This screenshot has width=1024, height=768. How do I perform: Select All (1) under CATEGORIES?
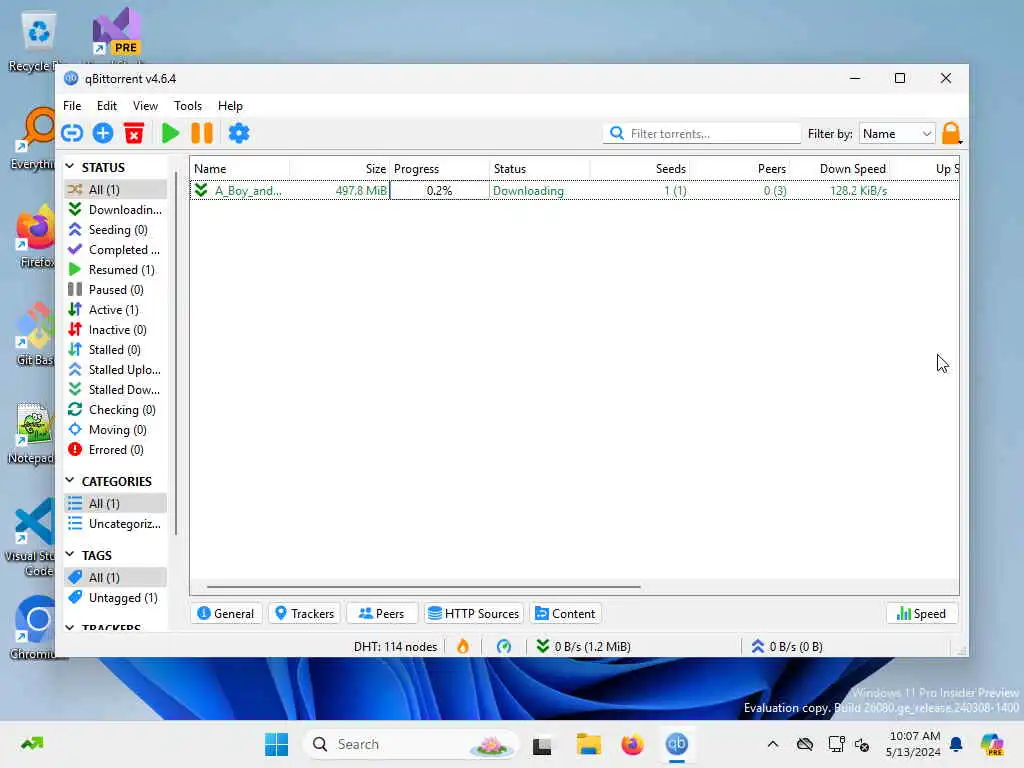tap(115, 504)
